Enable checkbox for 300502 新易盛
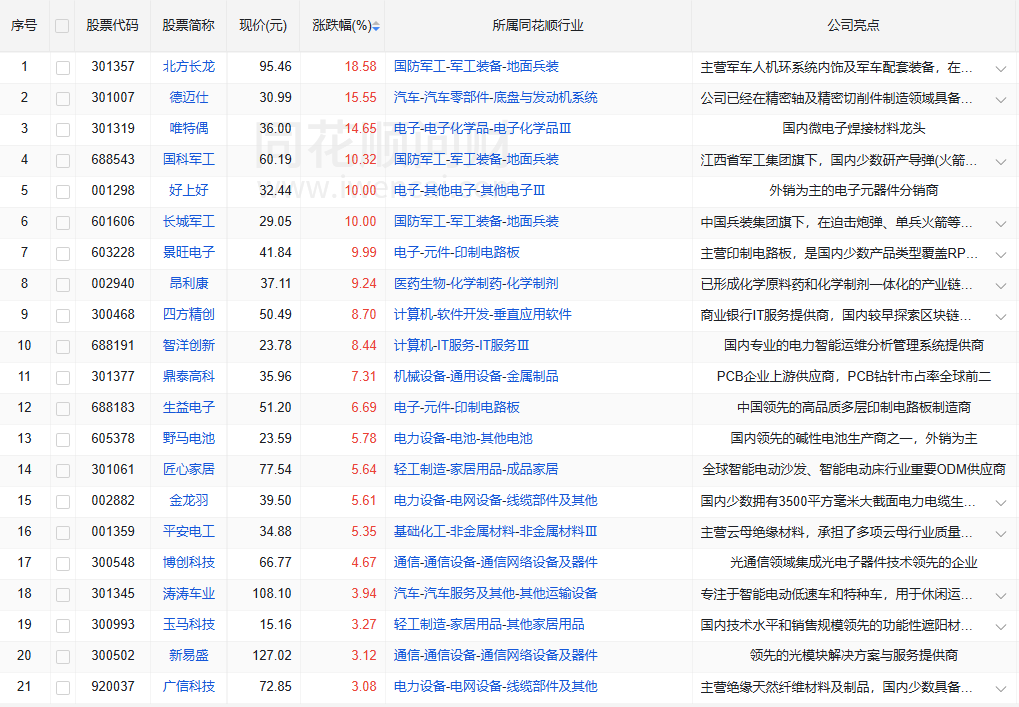1019x707 pixels. [63, 657]
